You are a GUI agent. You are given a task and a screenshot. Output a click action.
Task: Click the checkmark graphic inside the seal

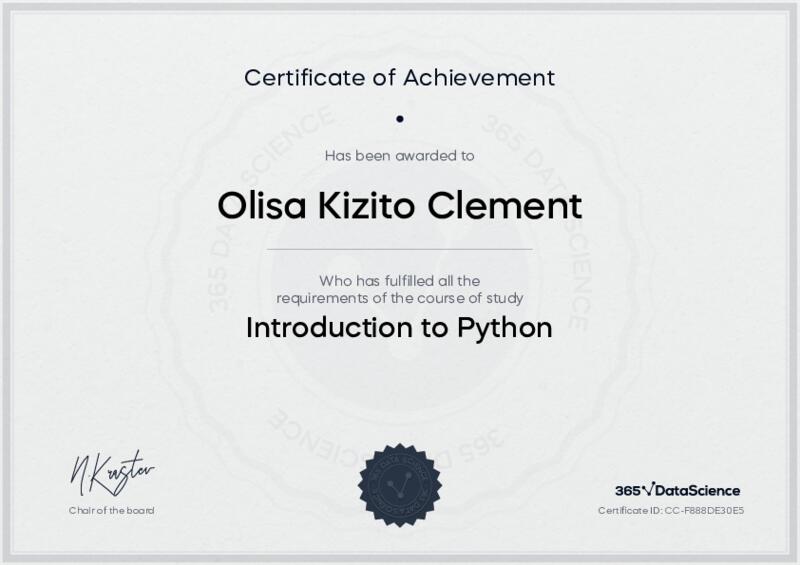399,485
